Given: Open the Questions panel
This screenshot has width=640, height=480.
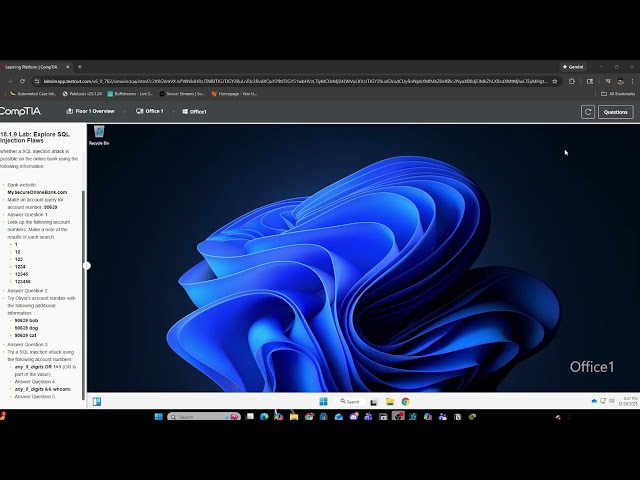Looking at the screenshot, I should click(x=616, y=112).
